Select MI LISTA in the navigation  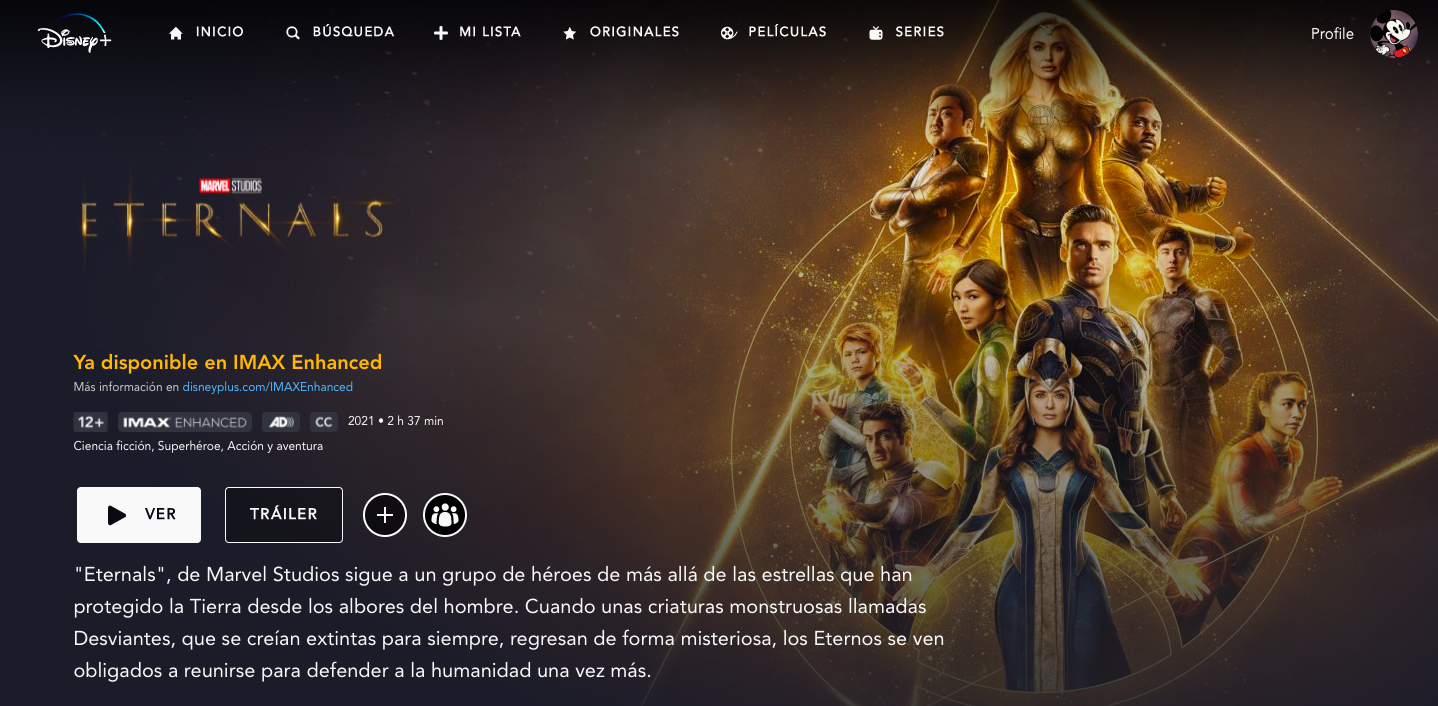coord(490,32)
